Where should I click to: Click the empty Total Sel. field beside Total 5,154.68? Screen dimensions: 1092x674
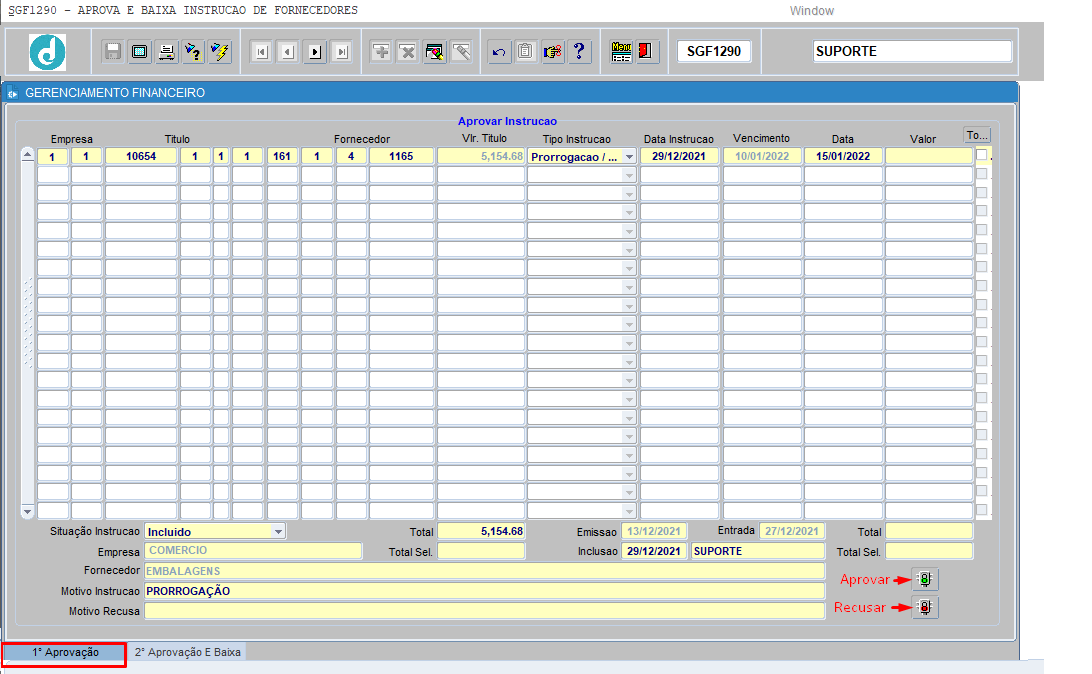pos(481,551)
